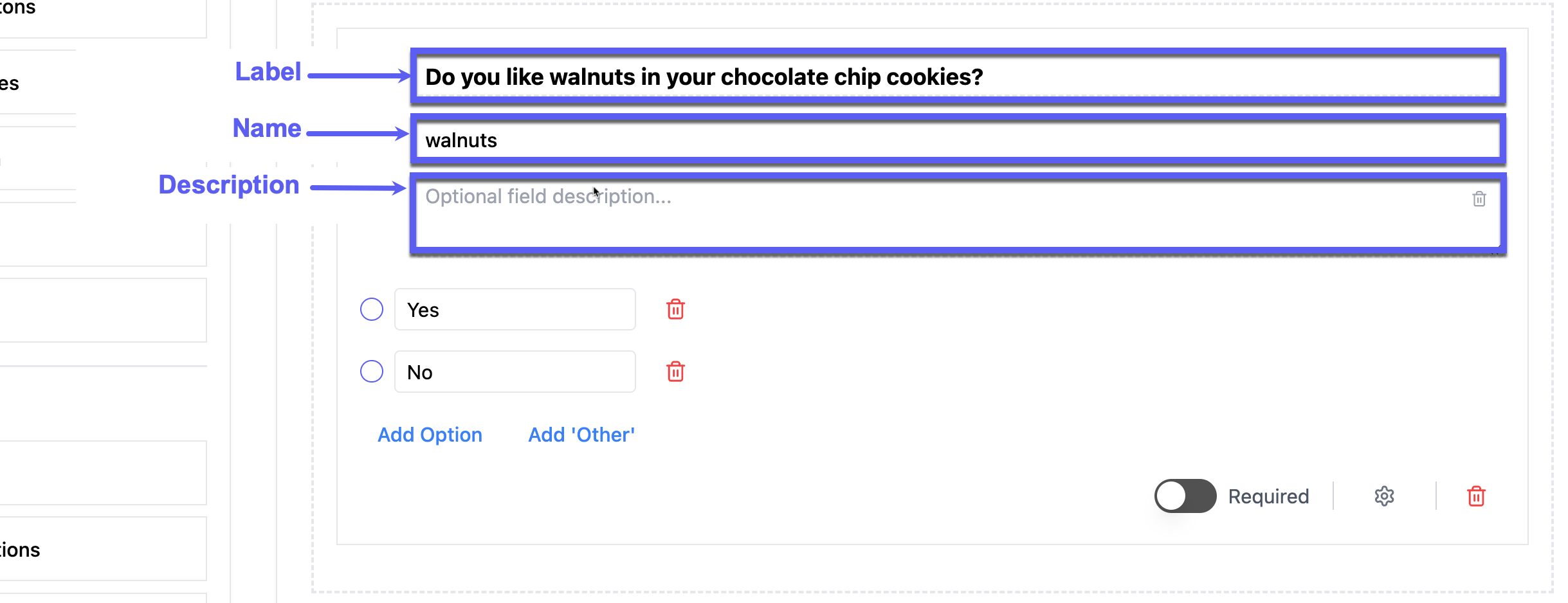
Task: Click the gray trash icon inside description box
Action: point(1479,199)
